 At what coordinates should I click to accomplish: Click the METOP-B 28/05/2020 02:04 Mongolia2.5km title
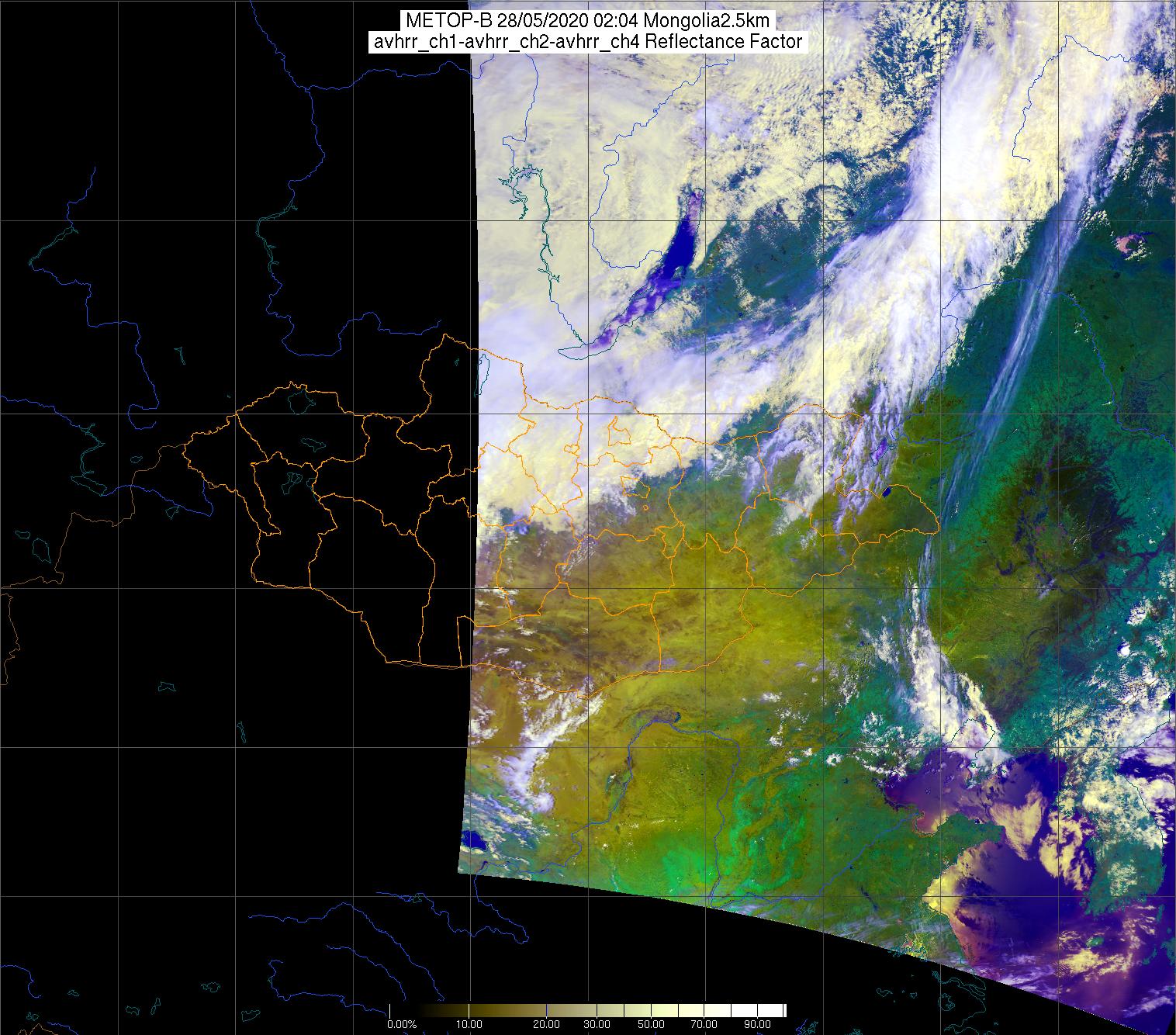point(588,21)
